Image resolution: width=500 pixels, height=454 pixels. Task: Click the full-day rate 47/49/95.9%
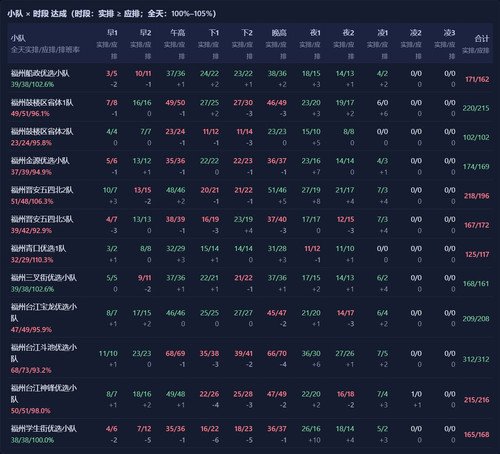click(31, 330)
